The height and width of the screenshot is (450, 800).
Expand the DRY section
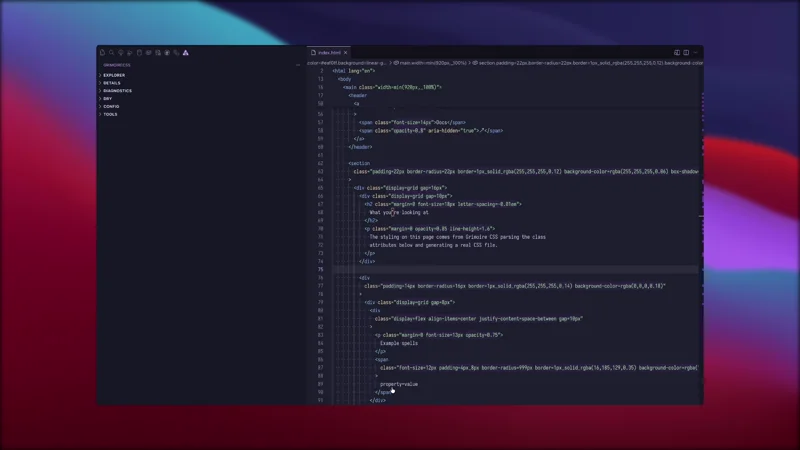(107, 98)
